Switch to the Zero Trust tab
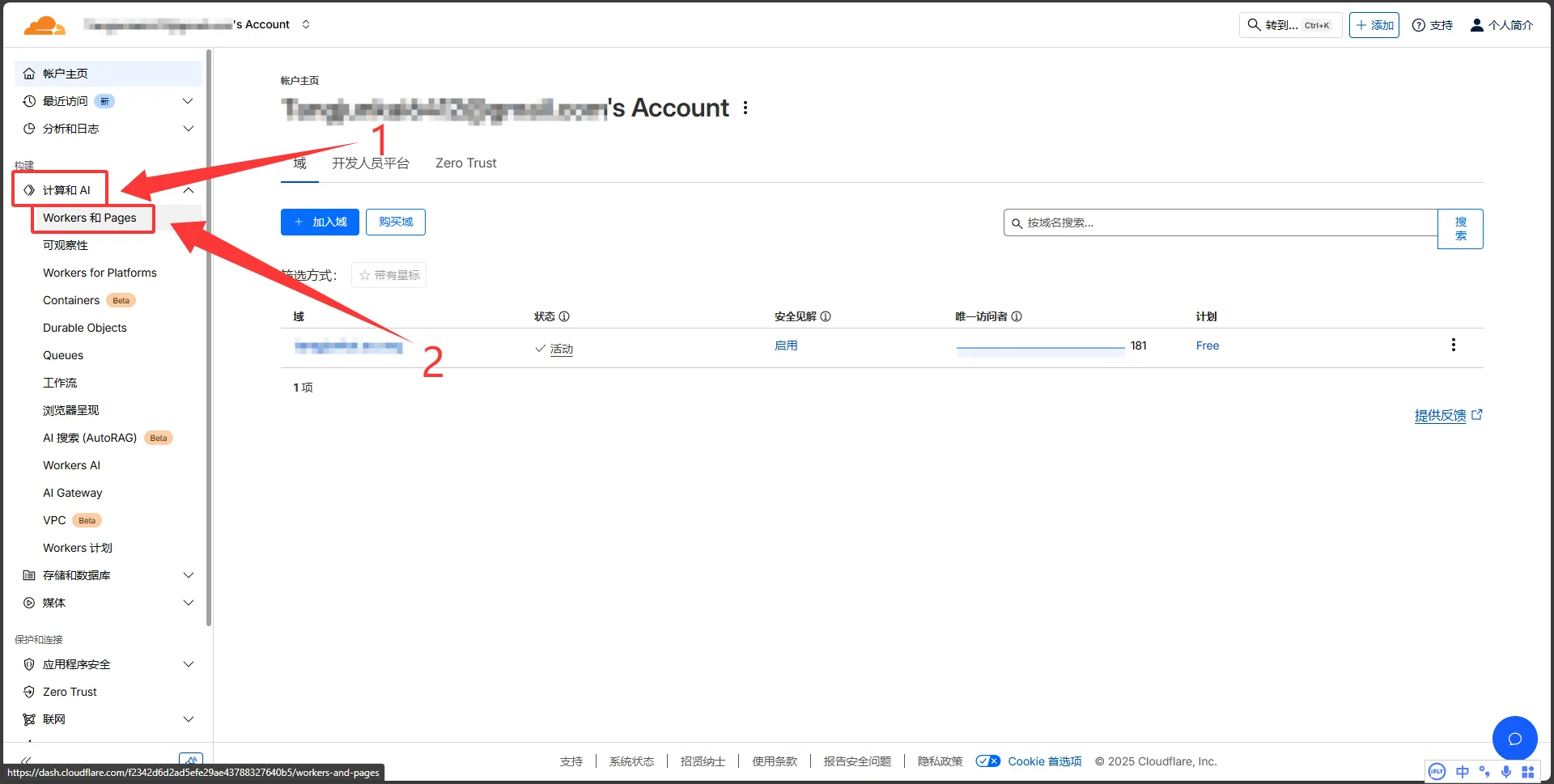The image size is (1554, 784). (466, 163)
